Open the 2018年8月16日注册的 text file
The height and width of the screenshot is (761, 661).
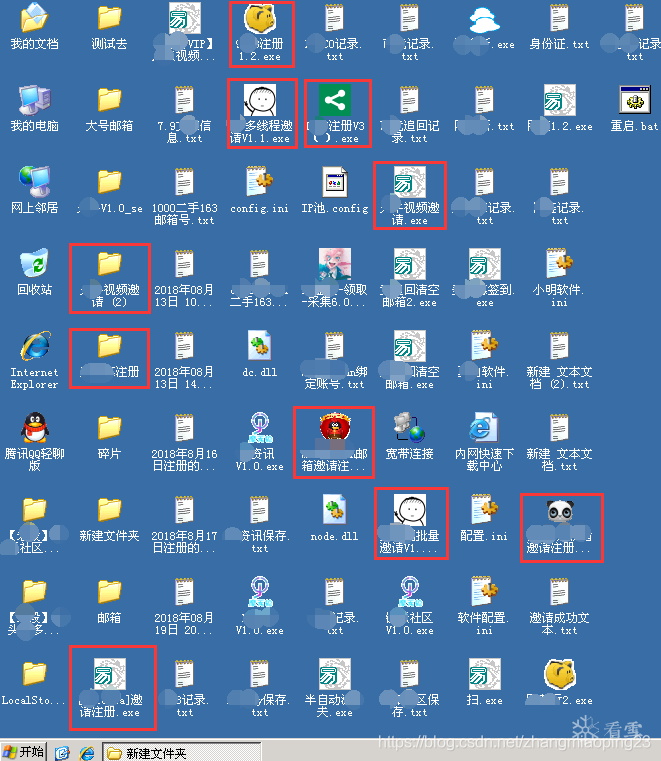click(x=184, y=443)
